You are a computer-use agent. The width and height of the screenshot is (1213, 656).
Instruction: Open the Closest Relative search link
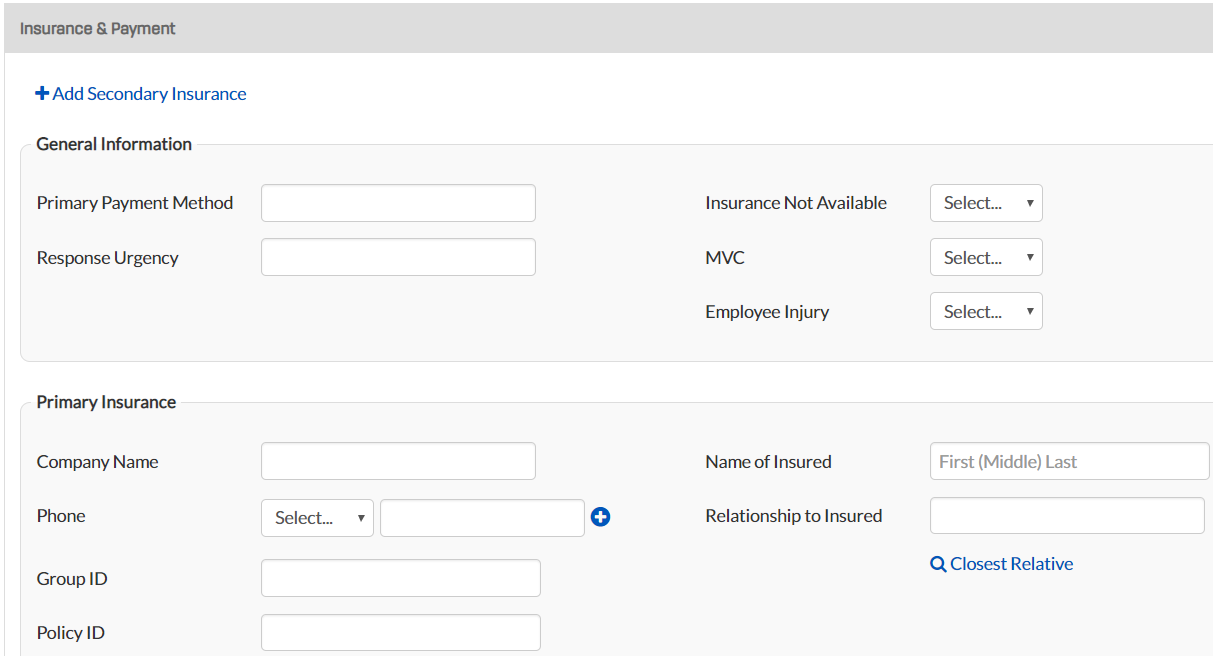coord(1002,564)
